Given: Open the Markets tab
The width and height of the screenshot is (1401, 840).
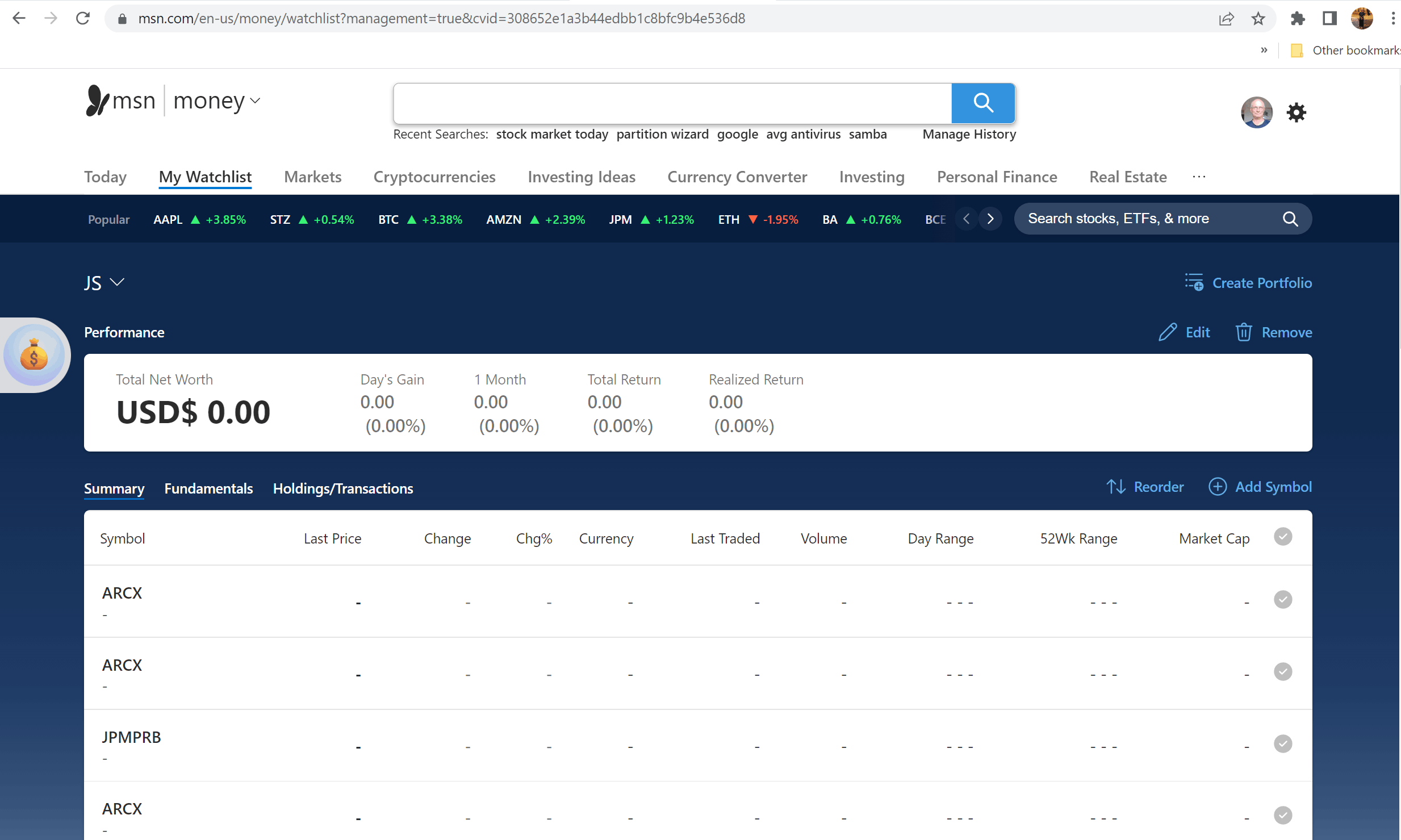Looking at the screenshot, I should (312, 177).
